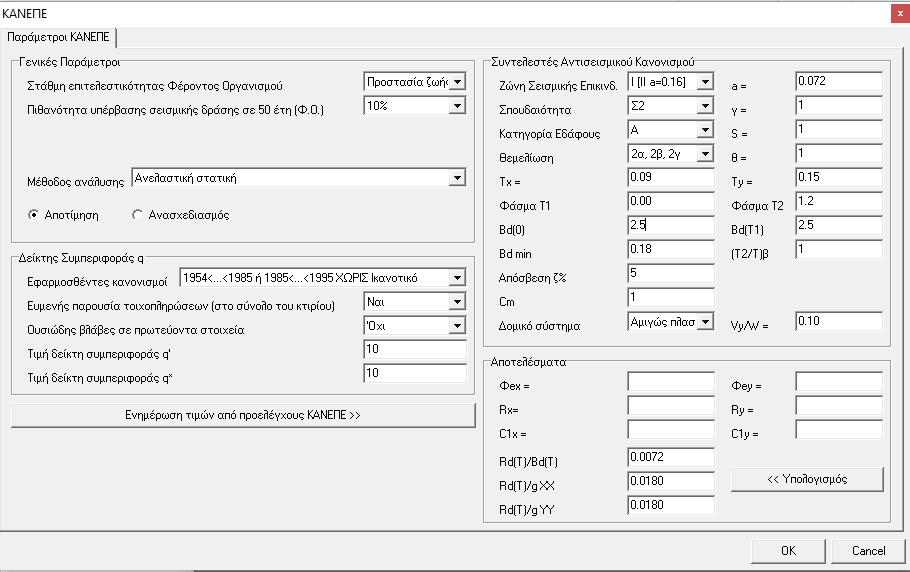This screenshot has height=572, width=910.
Task: Click the q* value input field
Action: pyautogui.click(x=415, y=373)
